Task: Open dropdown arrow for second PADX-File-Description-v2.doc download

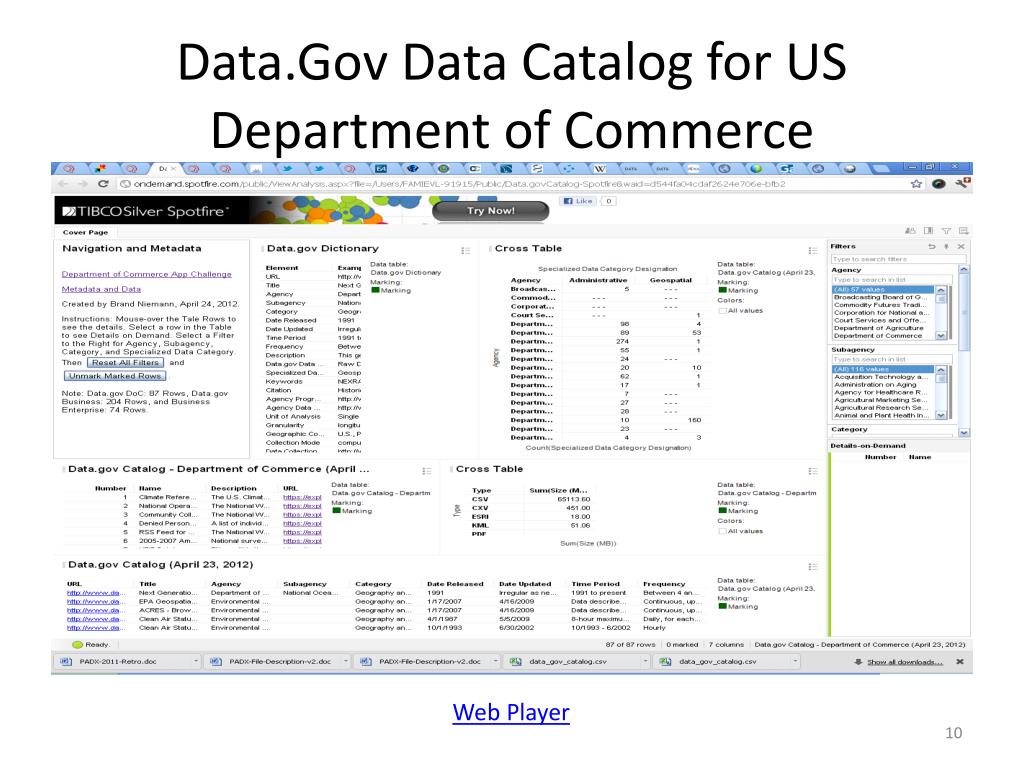Action: click(496, 662)
